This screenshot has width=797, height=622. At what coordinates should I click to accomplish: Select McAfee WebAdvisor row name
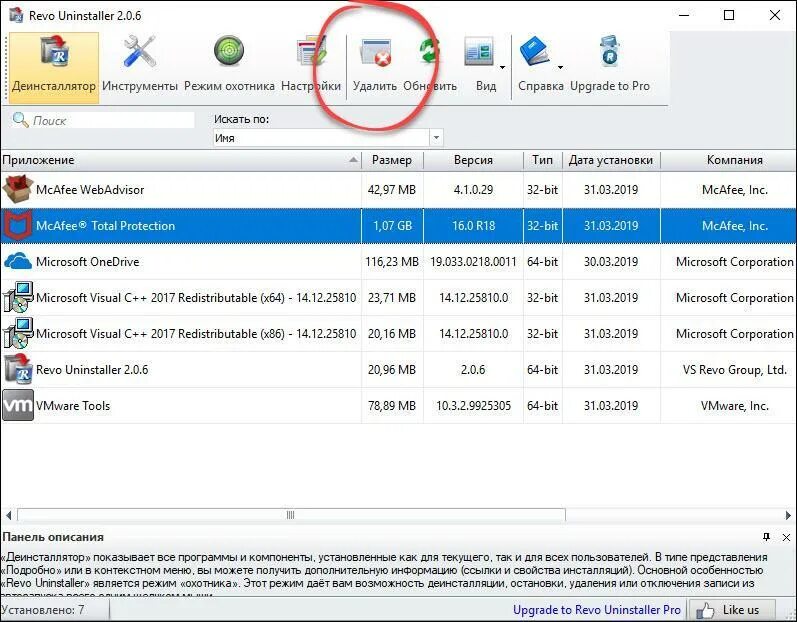[x=90, y=190]
